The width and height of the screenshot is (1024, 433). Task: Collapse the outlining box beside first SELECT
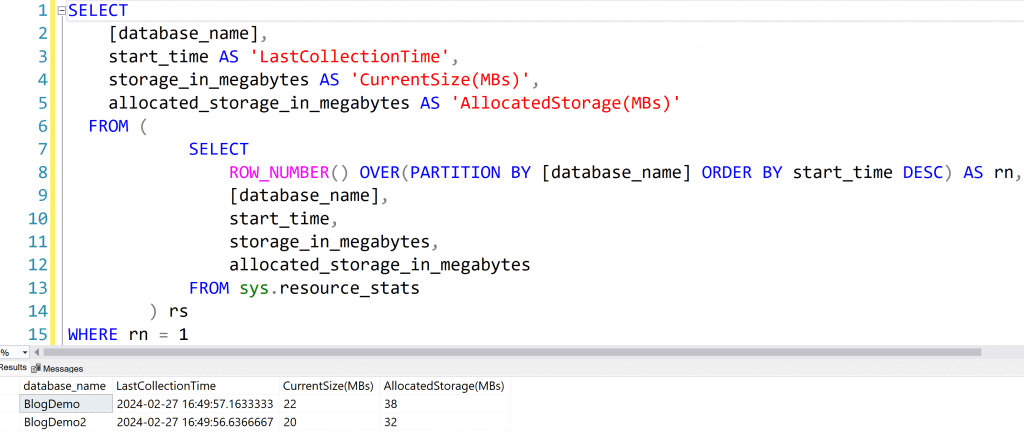(62, 11)
